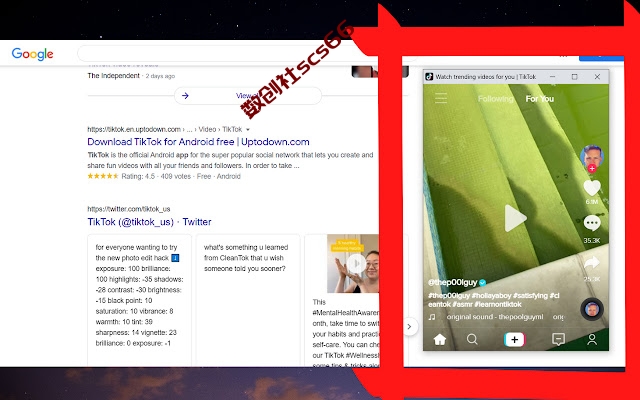The image size is (640, 400).
Task: Play the paused TikTok video
Action: pyautogui.click(x=515, y=218)
